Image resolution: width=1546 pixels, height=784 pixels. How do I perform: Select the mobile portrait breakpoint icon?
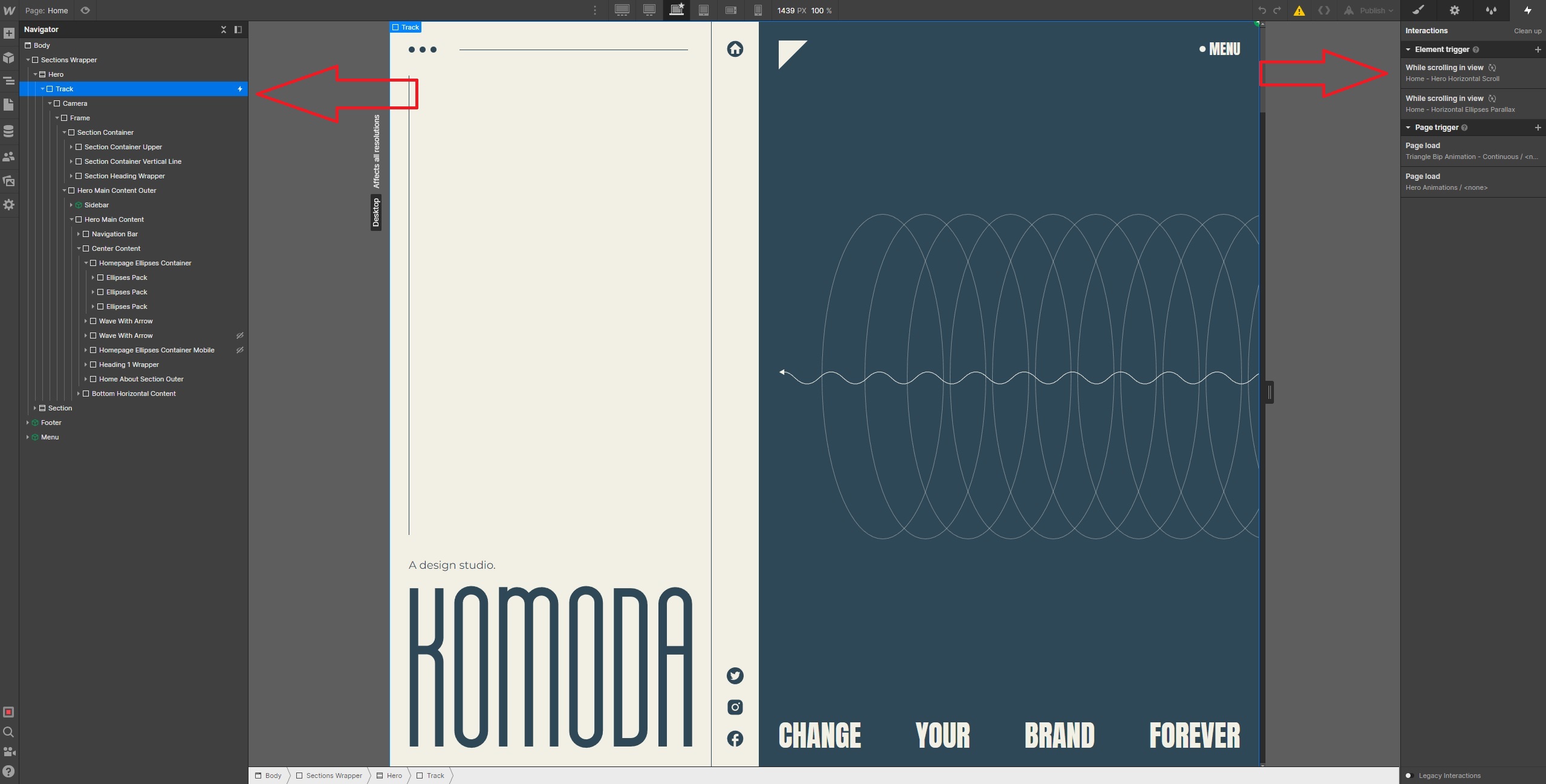[758, 10]
